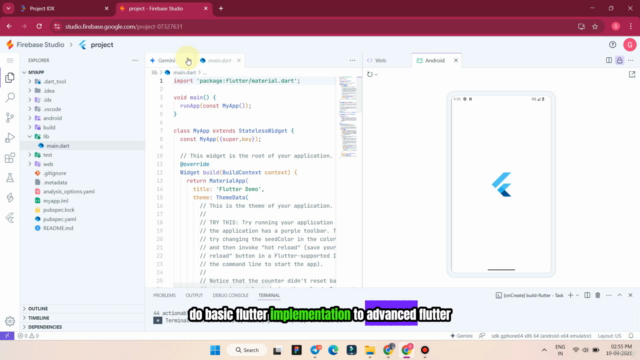
Task: Open terminal panel more actions
Action: (x=609, y=295)
